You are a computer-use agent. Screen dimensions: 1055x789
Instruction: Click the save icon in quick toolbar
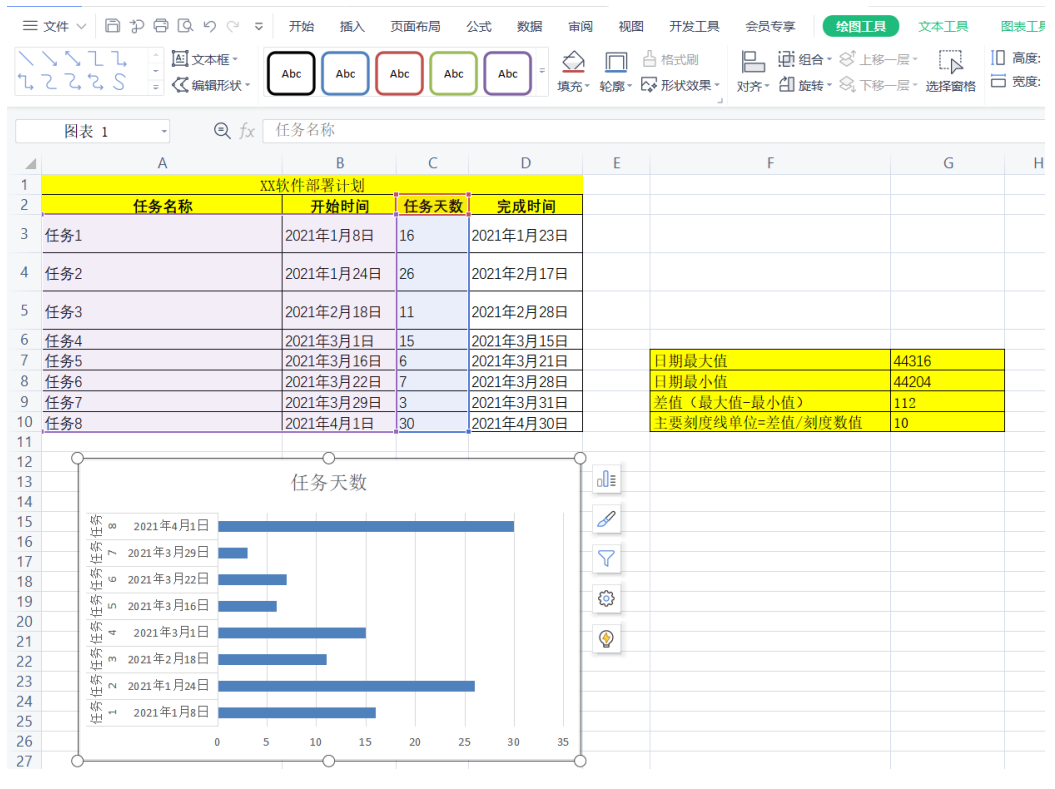(x=113, y=26)
